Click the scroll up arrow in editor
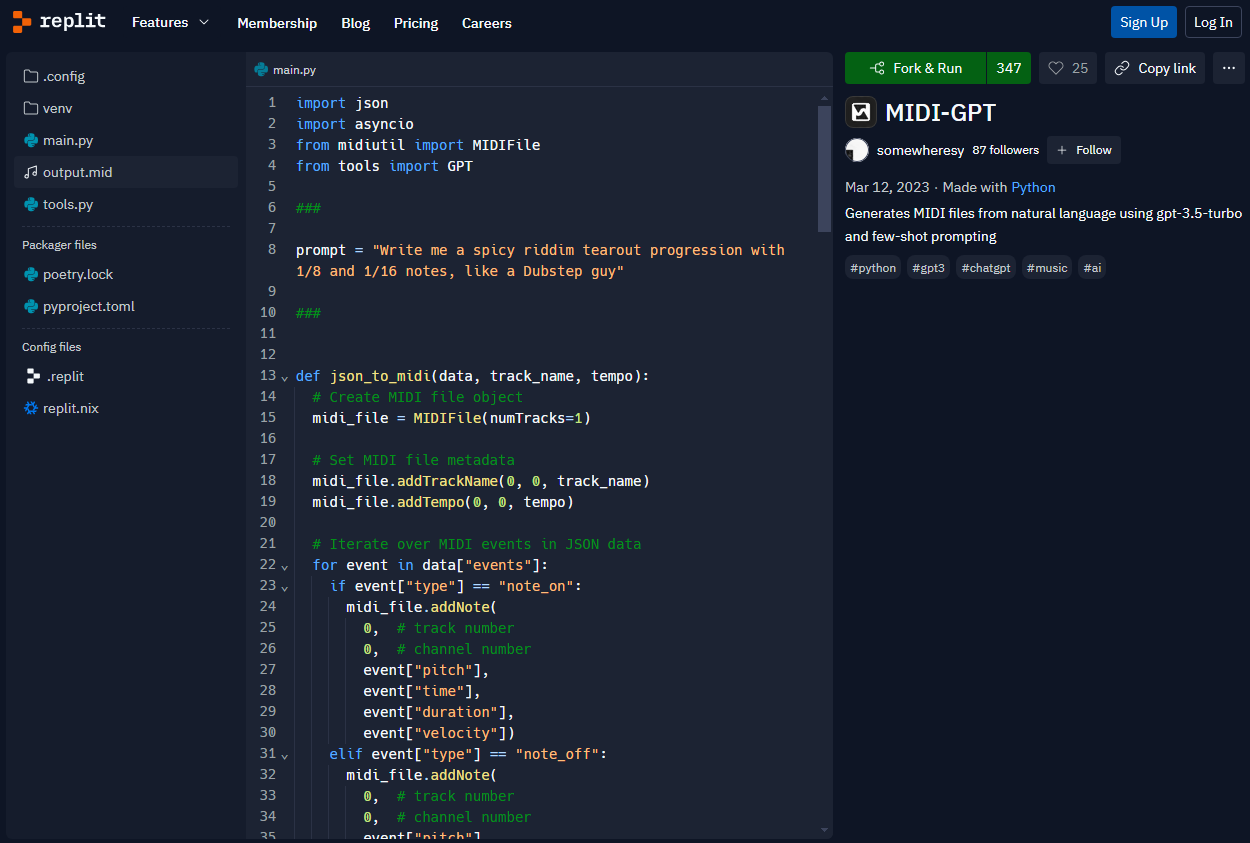The width and height of the screenshot is (1250, 843). (x=824, y=98)
